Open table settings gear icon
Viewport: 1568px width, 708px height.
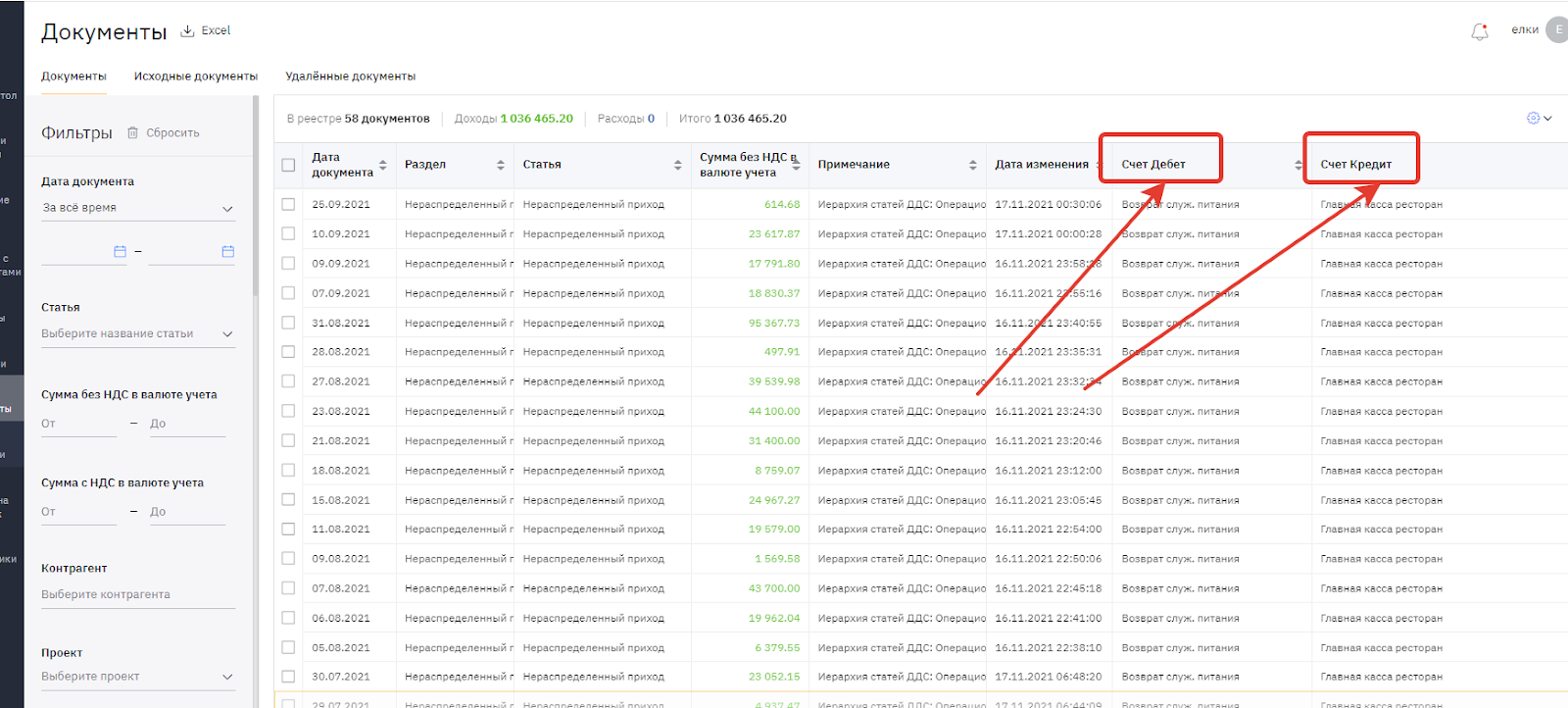point(1534,118)
